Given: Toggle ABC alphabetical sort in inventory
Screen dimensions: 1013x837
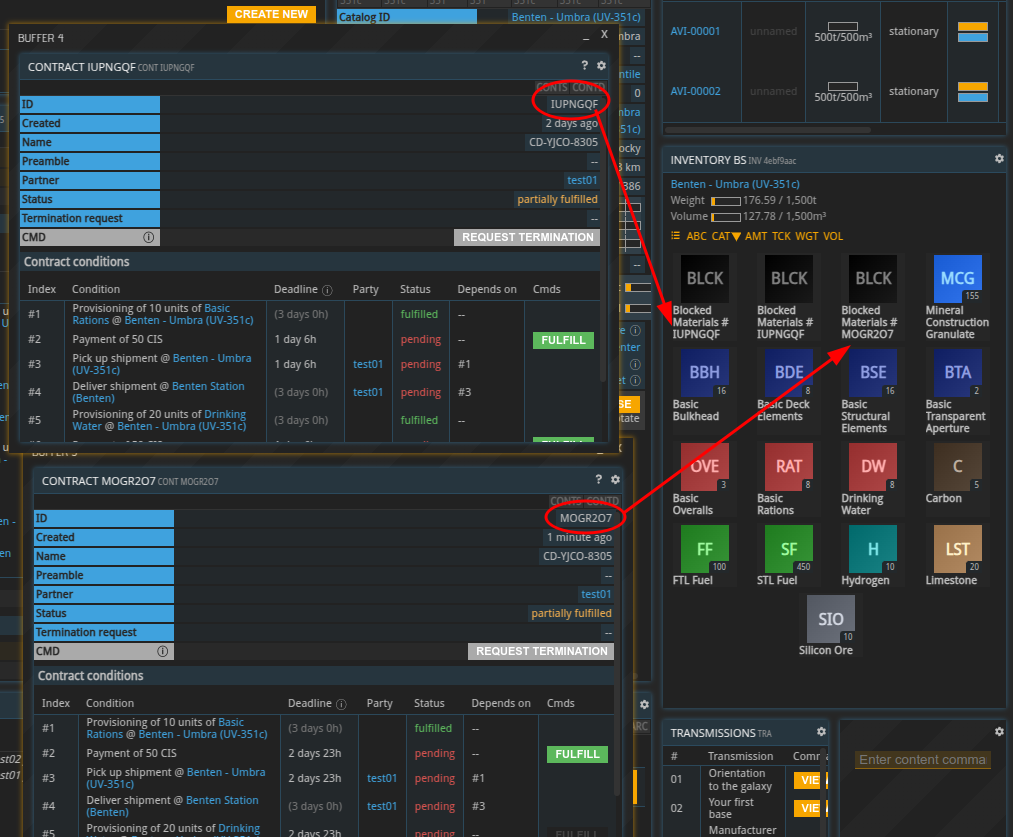Looking at the screenshot, I should tap(696, 237).
